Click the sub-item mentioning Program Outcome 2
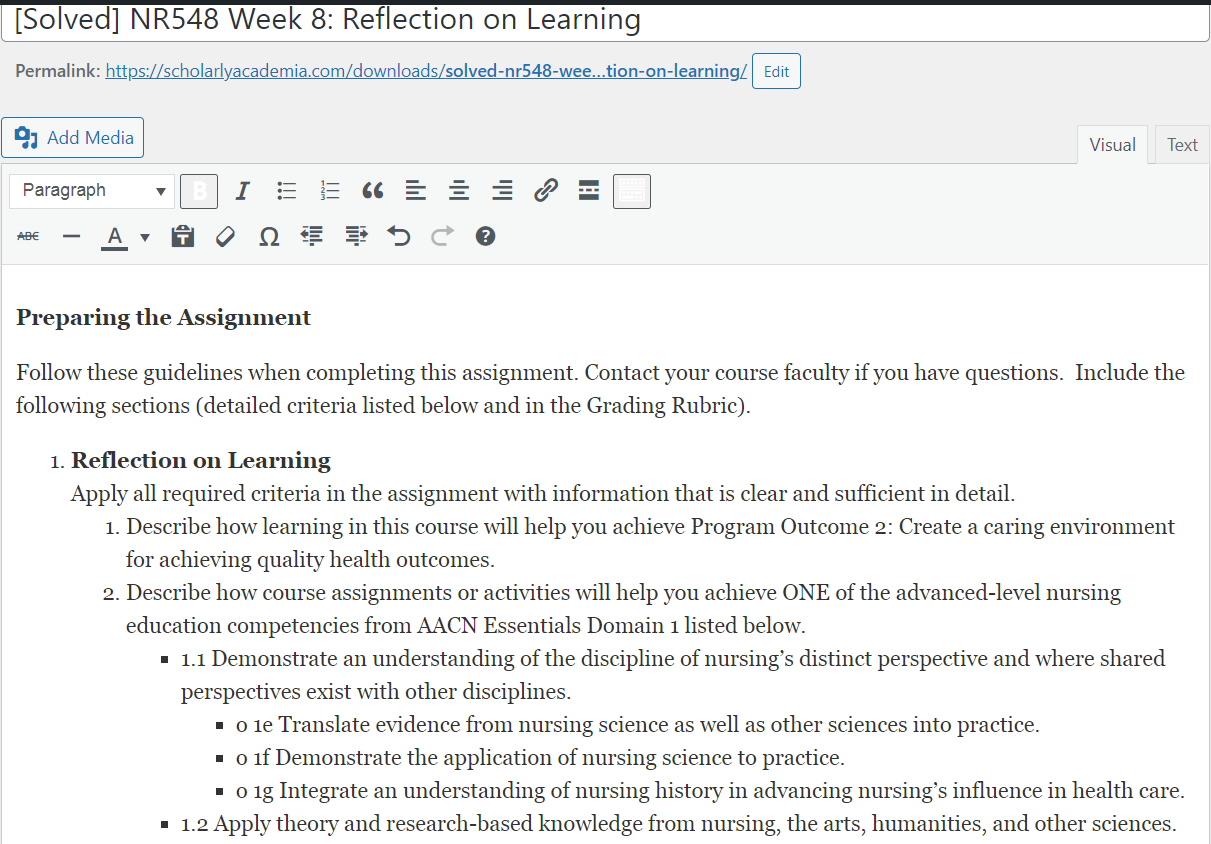Image resolution: width=1211 pixels, height=844 pixels. tap(650, 543)
